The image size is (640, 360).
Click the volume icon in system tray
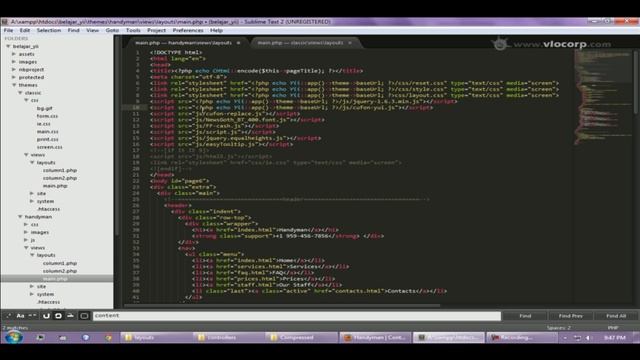[x=588, y=338]
